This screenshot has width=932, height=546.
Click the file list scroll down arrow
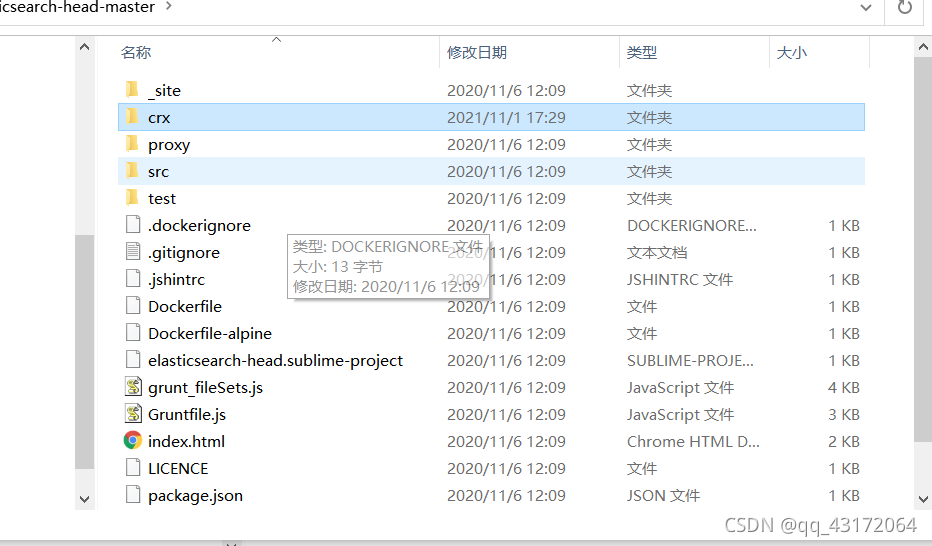[x=923, y=499]
